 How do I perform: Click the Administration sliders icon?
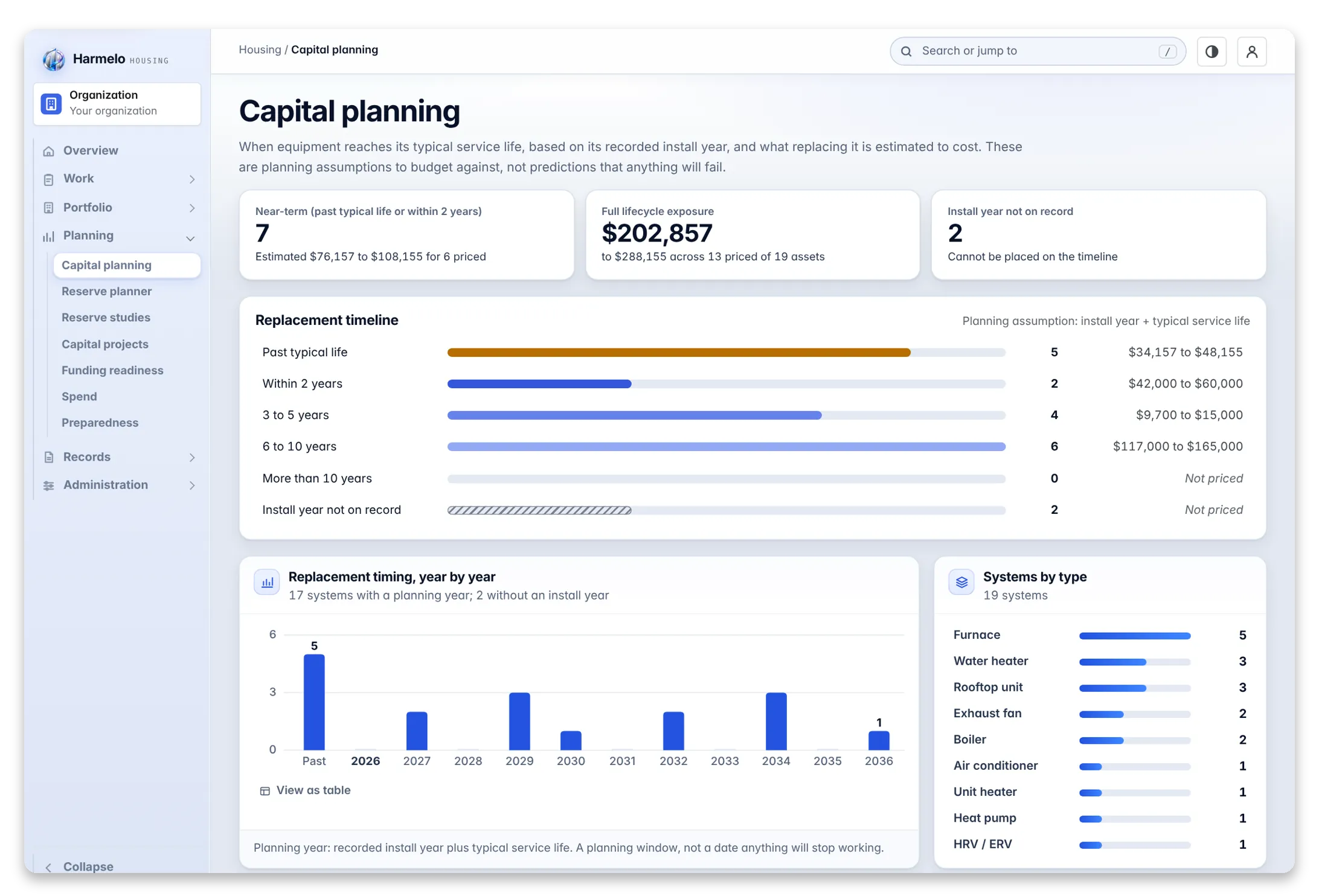click(x=49, y=485)
